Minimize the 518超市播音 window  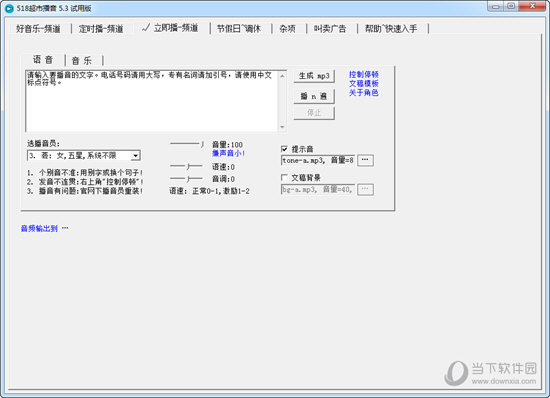(495, 6)
